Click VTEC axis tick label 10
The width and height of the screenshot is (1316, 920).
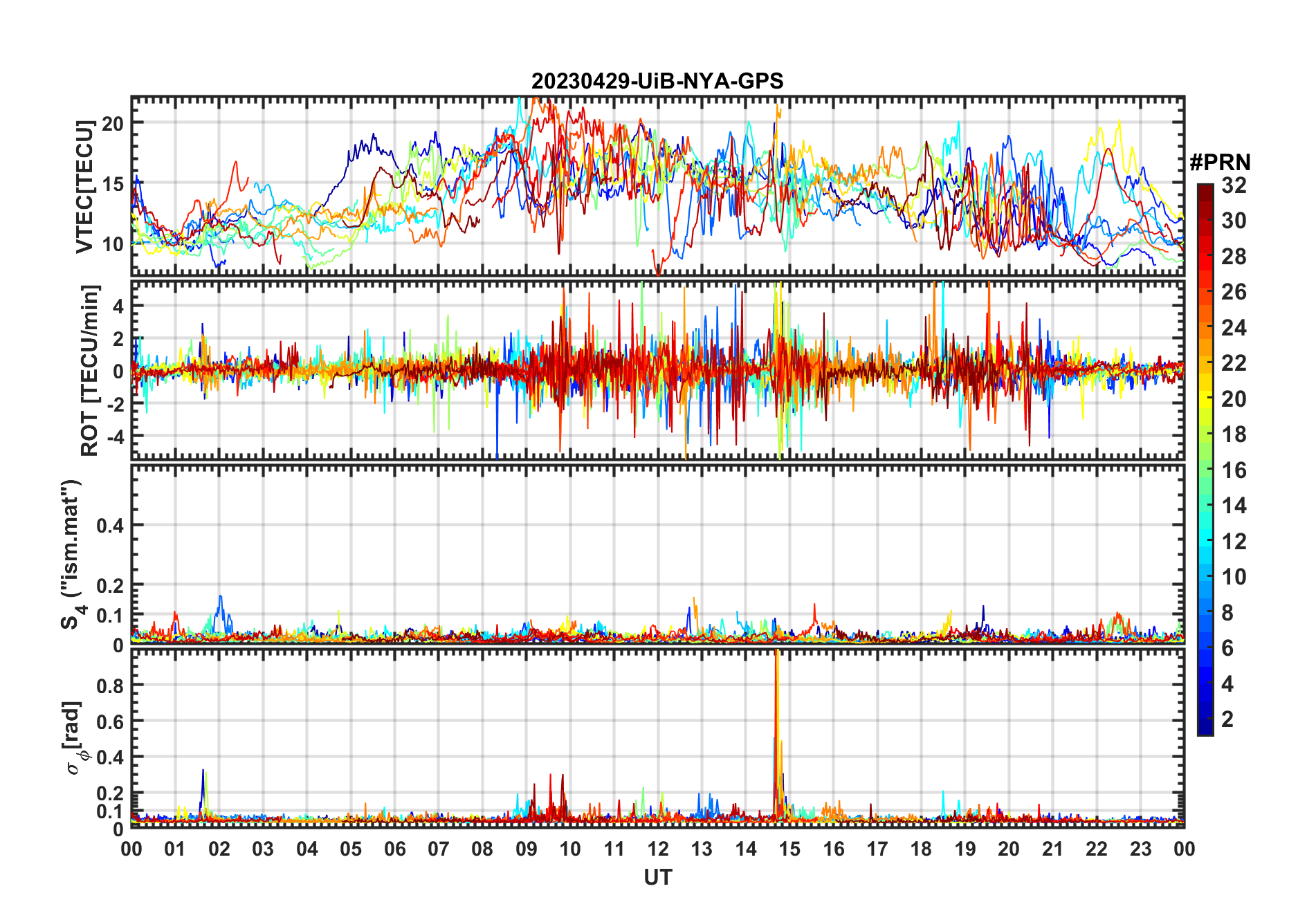(113, 244)
